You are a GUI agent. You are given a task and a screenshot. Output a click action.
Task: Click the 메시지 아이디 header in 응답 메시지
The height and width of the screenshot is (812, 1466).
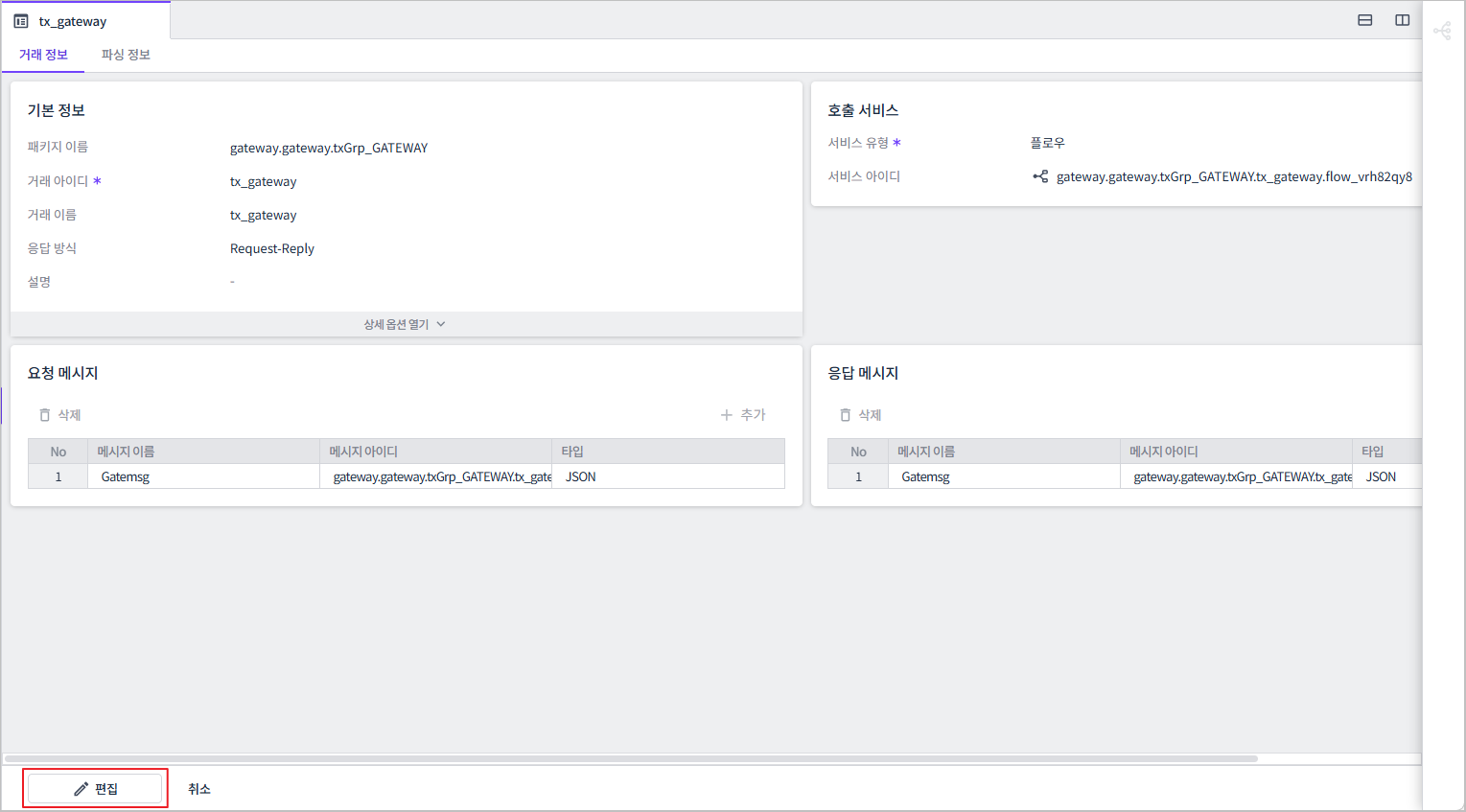(1237, 452)
